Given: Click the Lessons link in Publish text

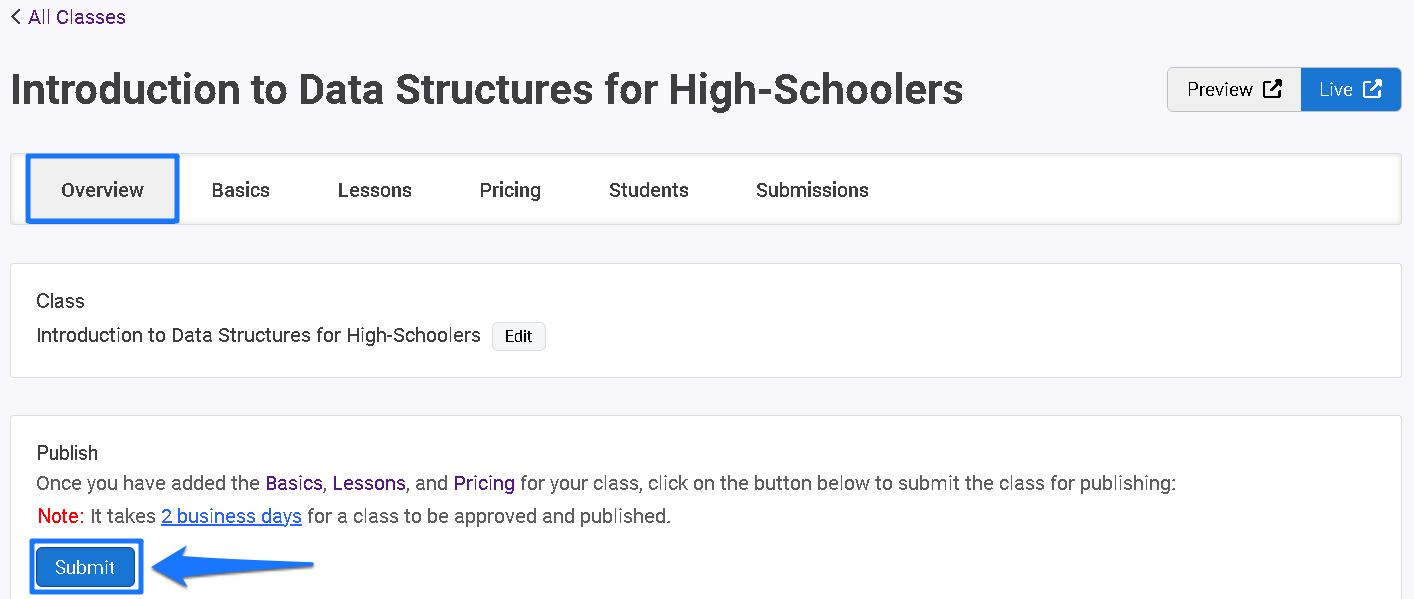Looking at the screenshot, I should 369,483.
